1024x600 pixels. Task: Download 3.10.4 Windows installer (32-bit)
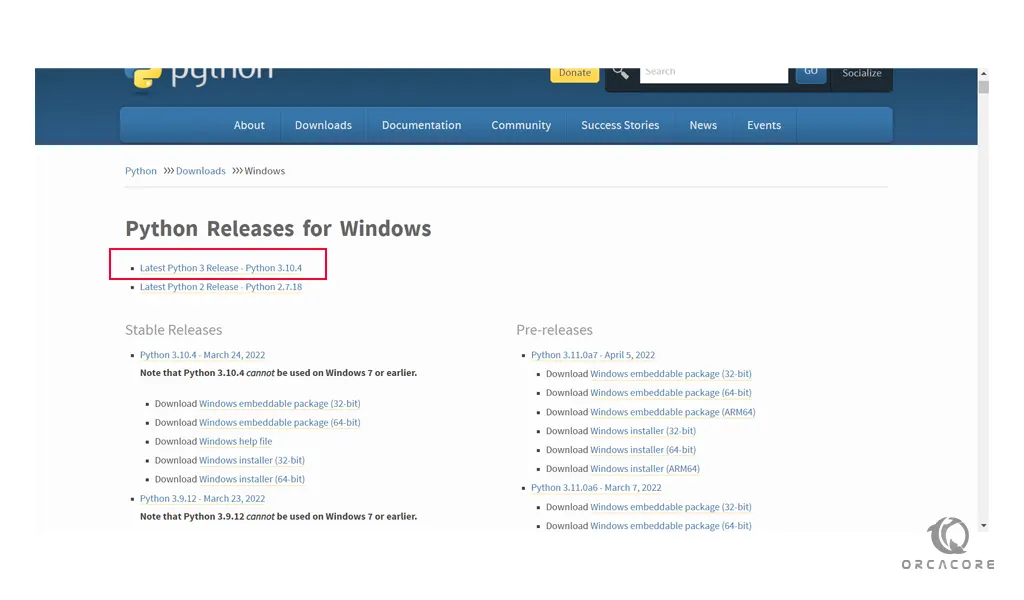click(252, 460)
